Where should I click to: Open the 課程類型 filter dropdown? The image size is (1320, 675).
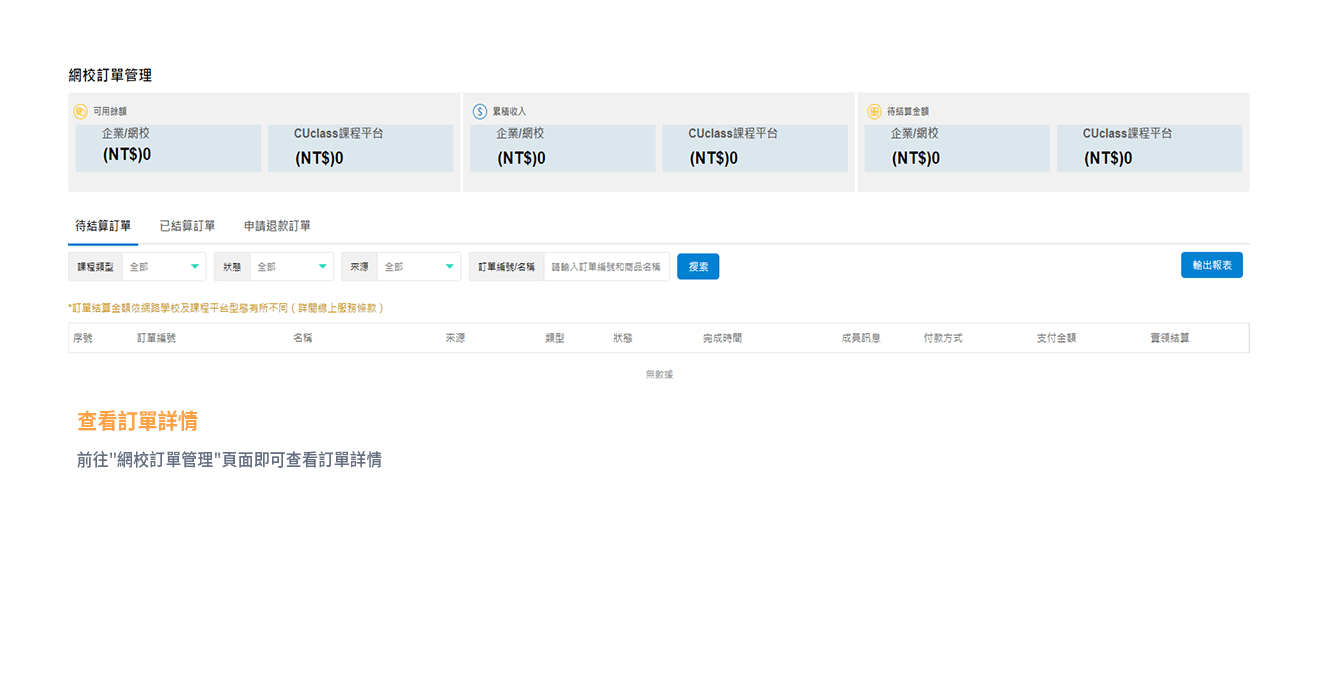(160, 267)
